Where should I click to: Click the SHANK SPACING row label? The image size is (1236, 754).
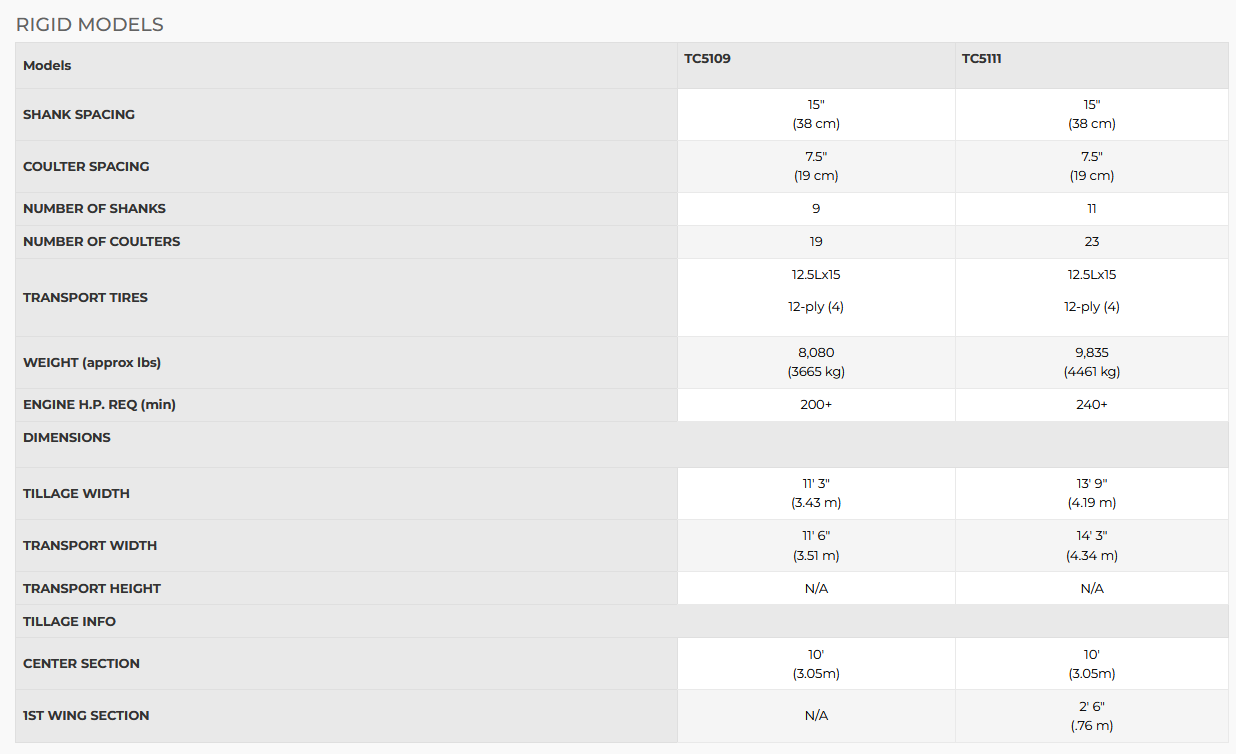coord(79,115)
